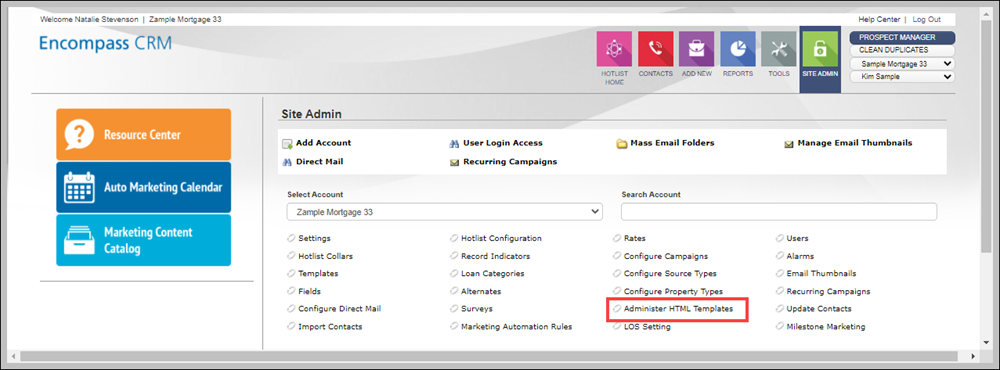Click the pencil icon beside Rates
The width and height of the screenshot is (1000, 370).
tap(617, 239)
